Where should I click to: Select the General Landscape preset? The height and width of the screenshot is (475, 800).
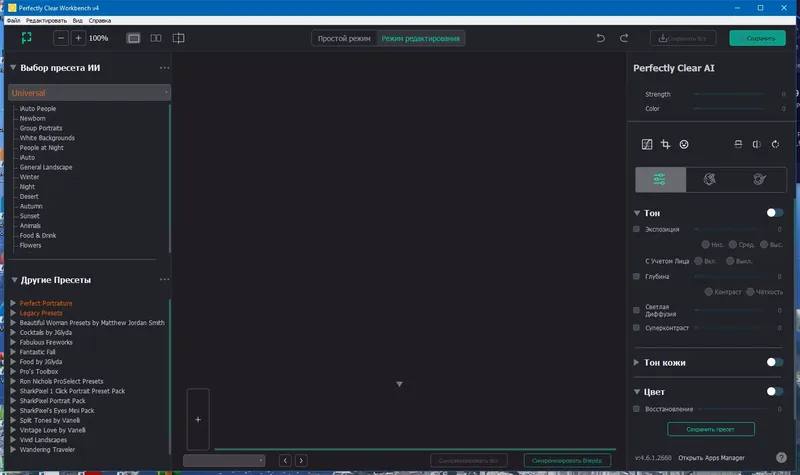(x=46, y=167)
